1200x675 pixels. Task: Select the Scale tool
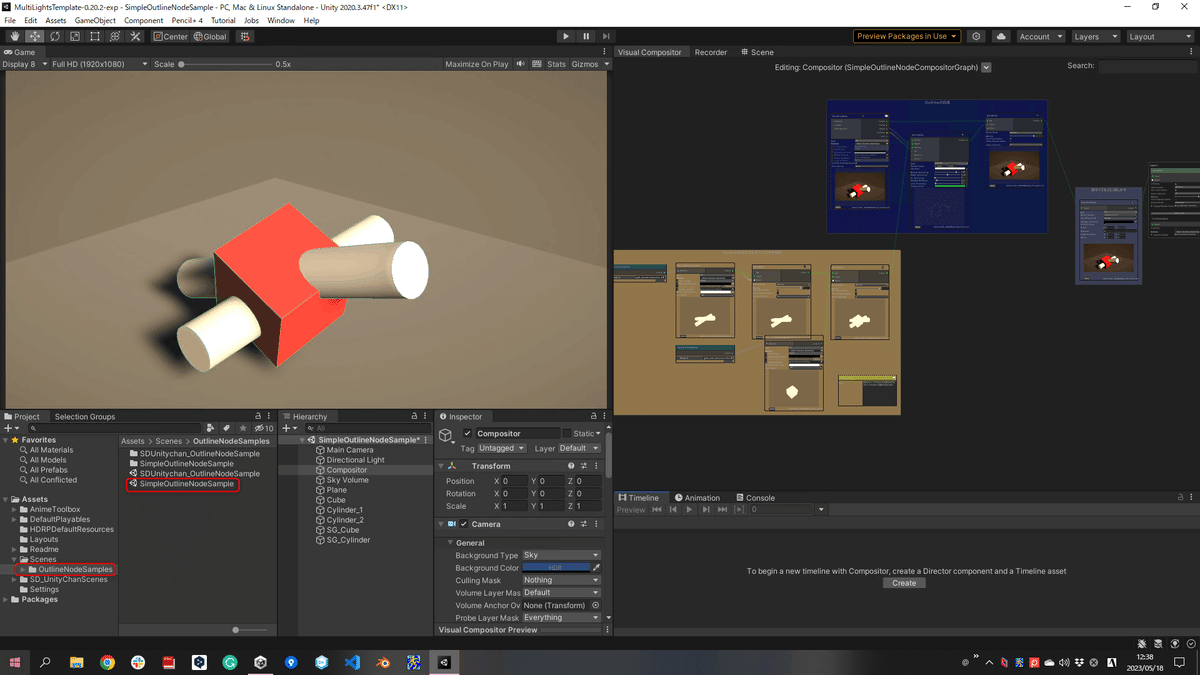[74, 36]
